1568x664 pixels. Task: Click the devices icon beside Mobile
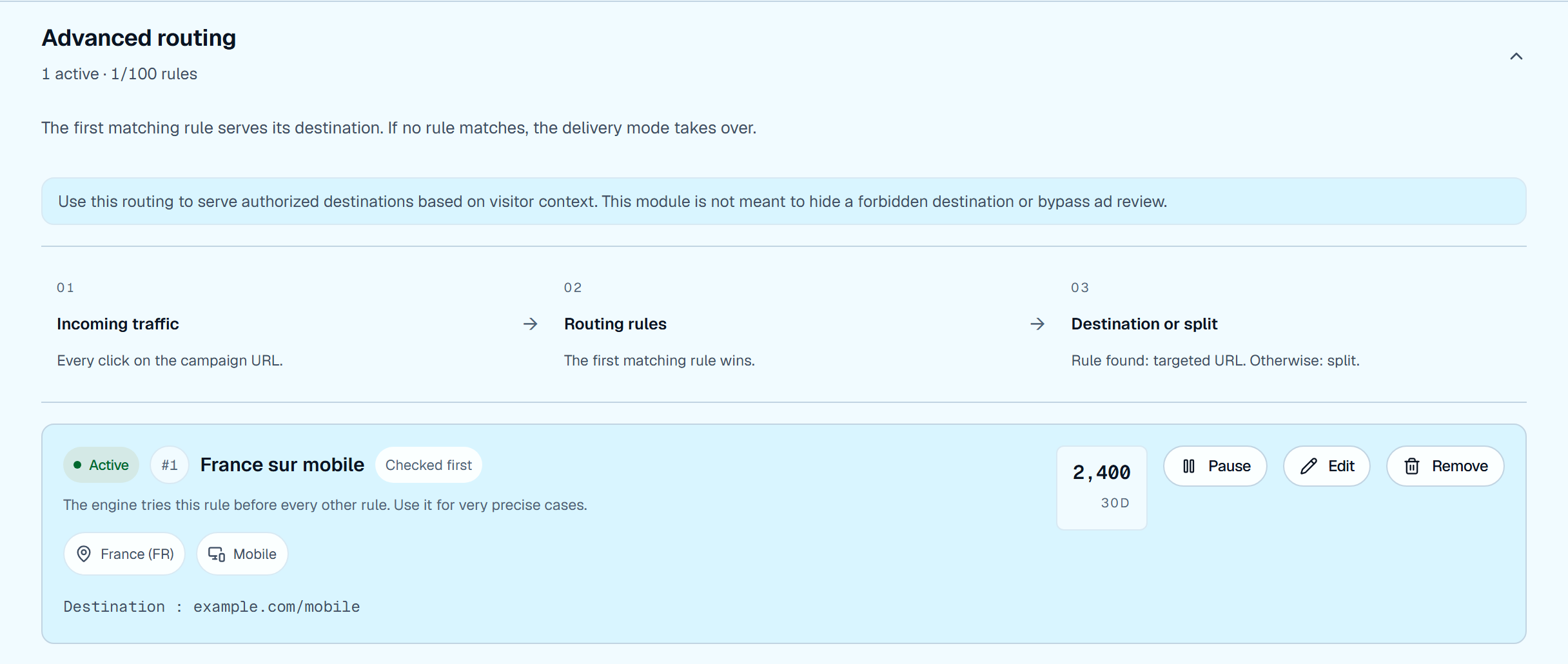(x=217, y=554)
